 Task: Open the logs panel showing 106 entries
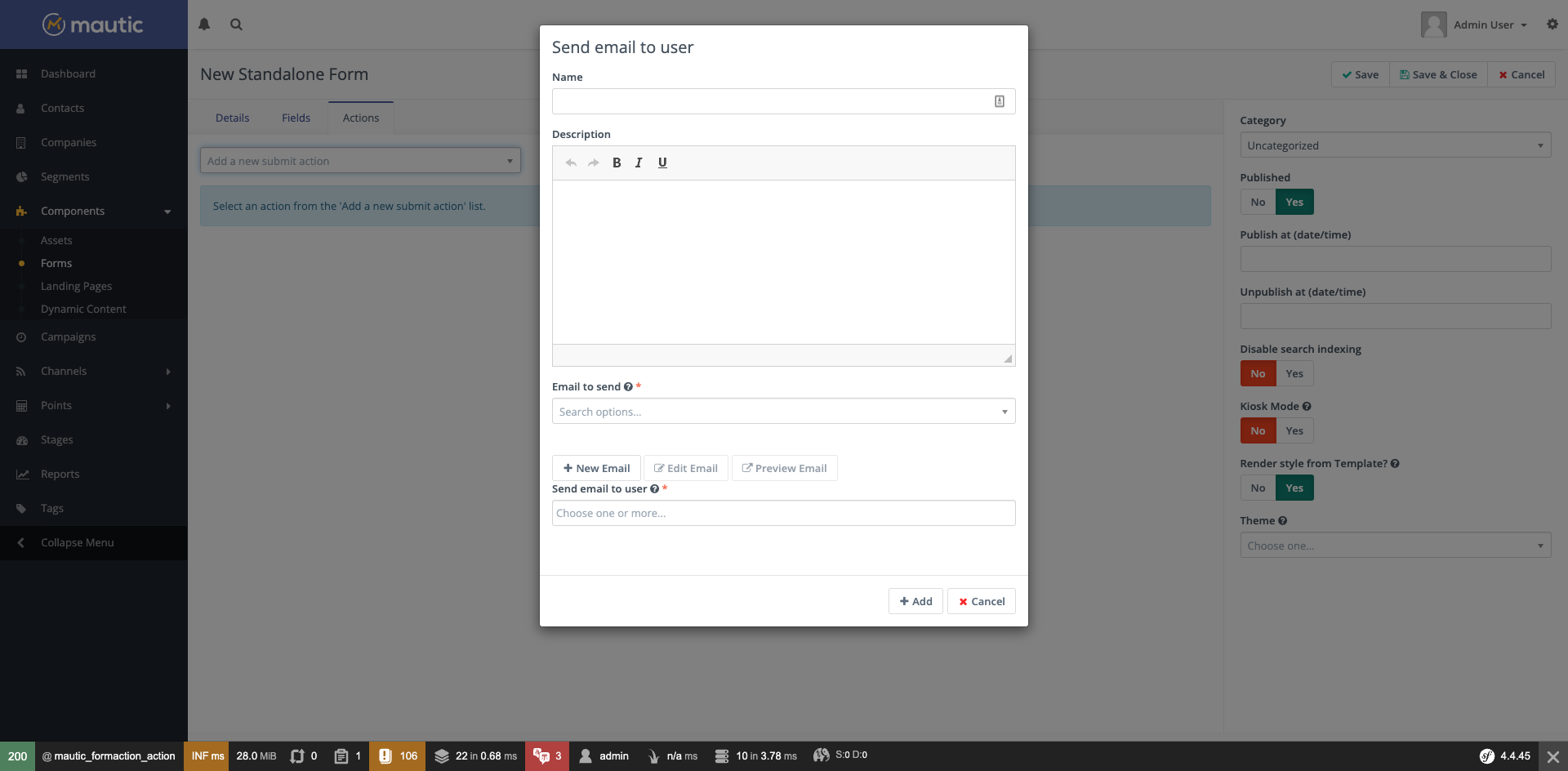397,755
